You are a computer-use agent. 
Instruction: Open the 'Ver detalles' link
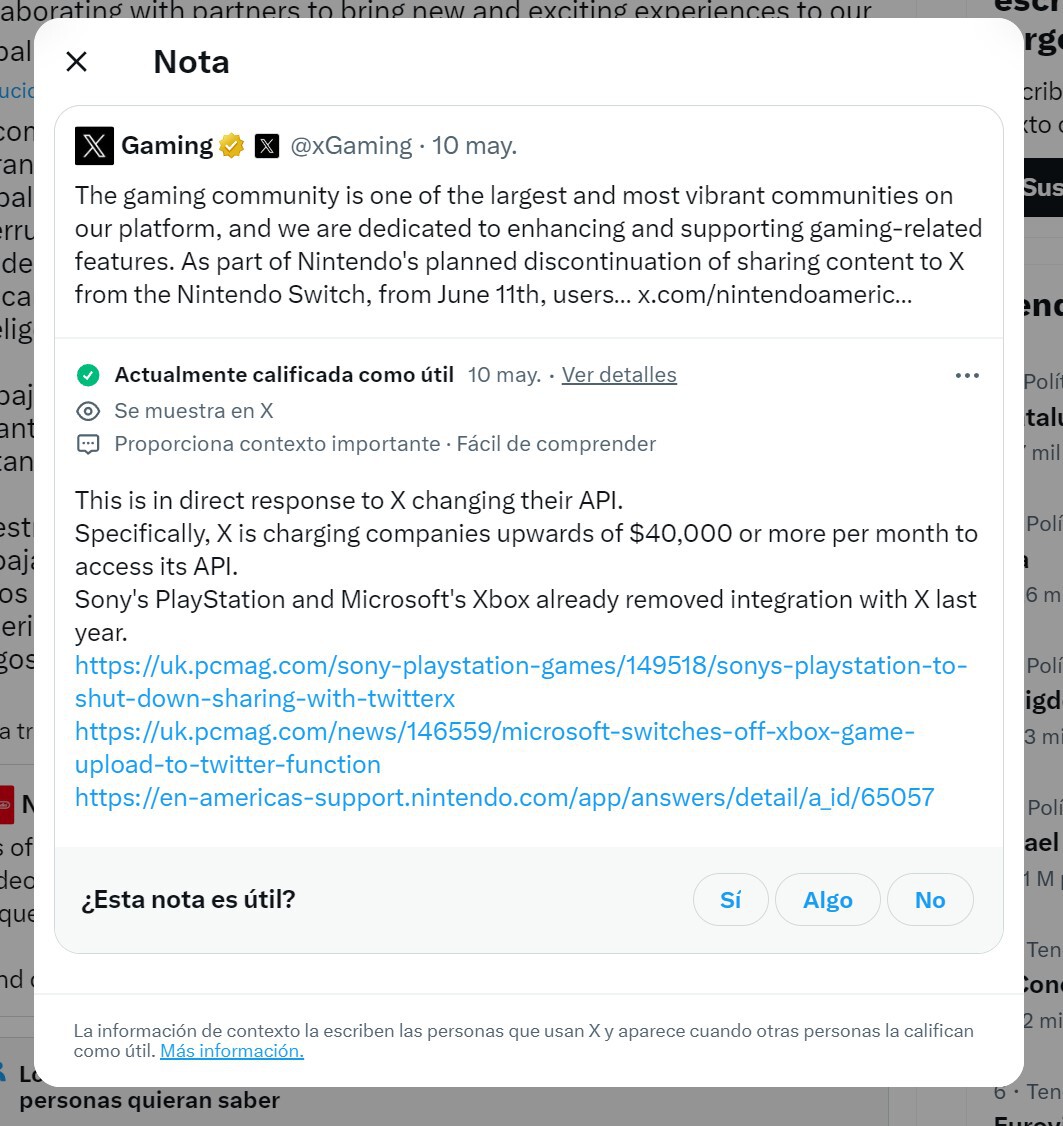(x=619, y=375)
